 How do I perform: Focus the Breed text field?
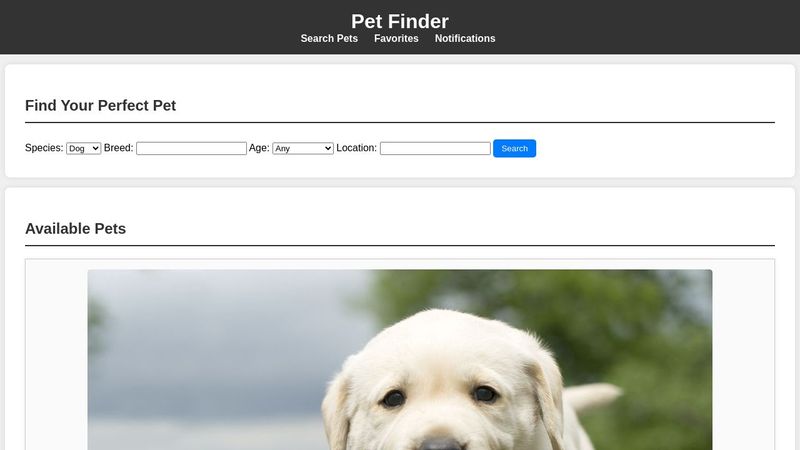click(x=191, y=148)
